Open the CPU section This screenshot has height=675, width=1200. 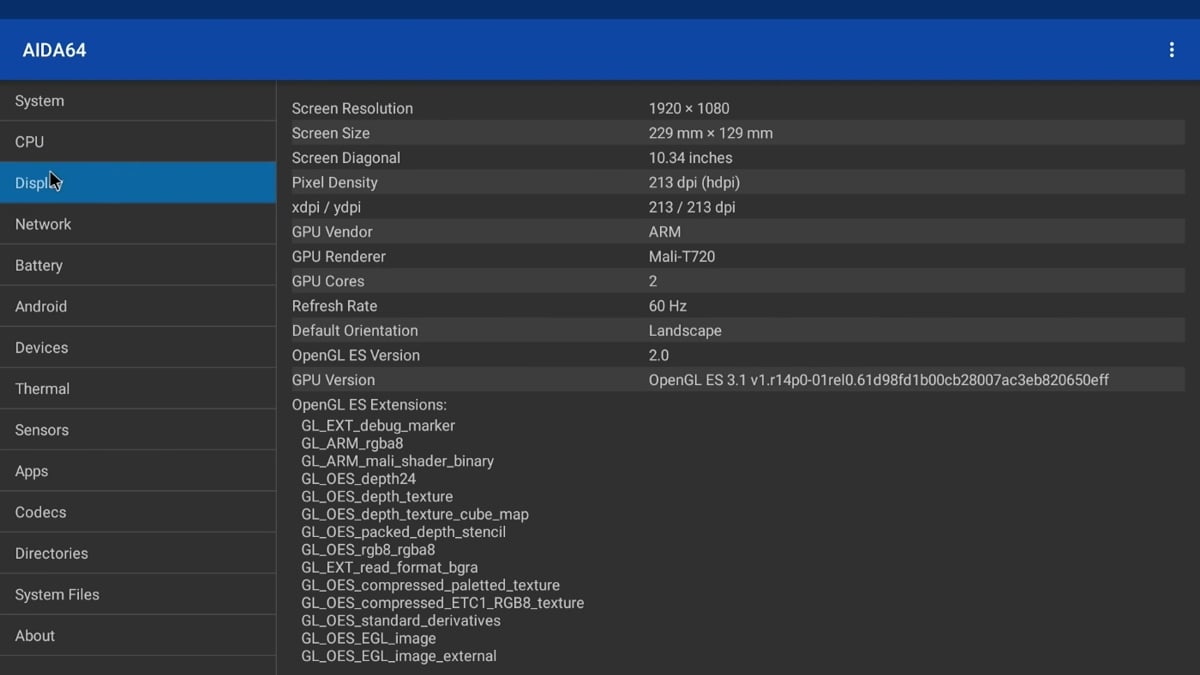(x=30, y=142)
